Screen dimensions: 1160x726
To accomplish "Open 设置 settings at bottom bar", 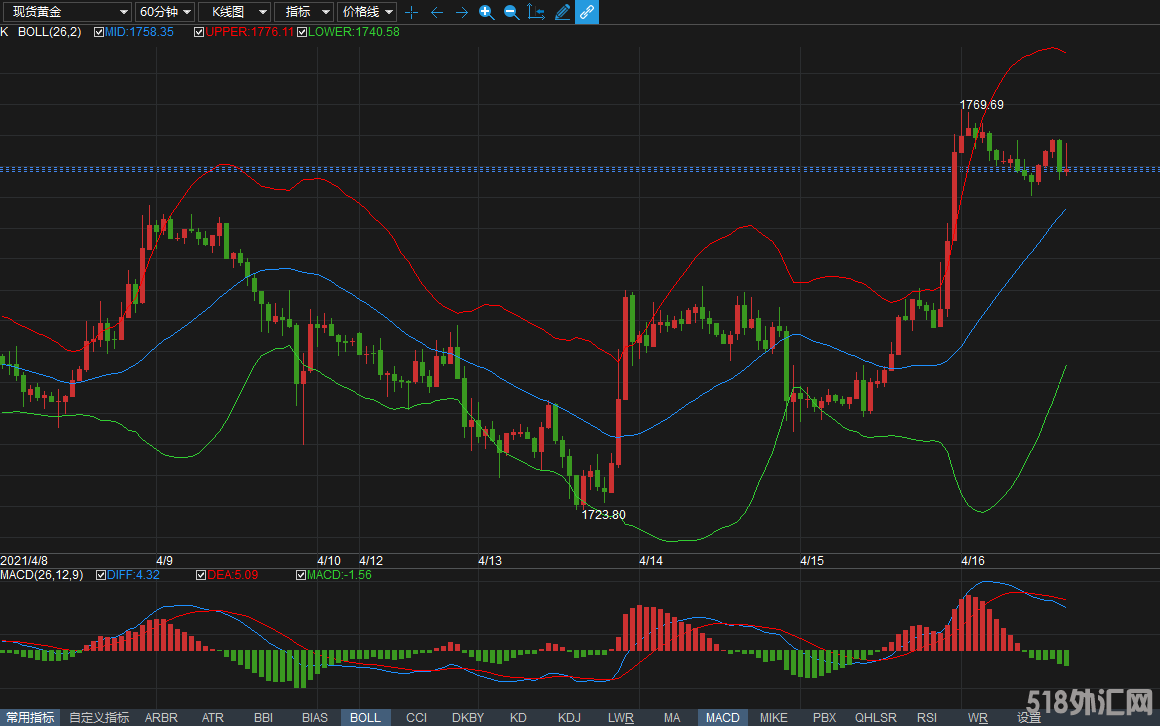I will click(1029, 718).
